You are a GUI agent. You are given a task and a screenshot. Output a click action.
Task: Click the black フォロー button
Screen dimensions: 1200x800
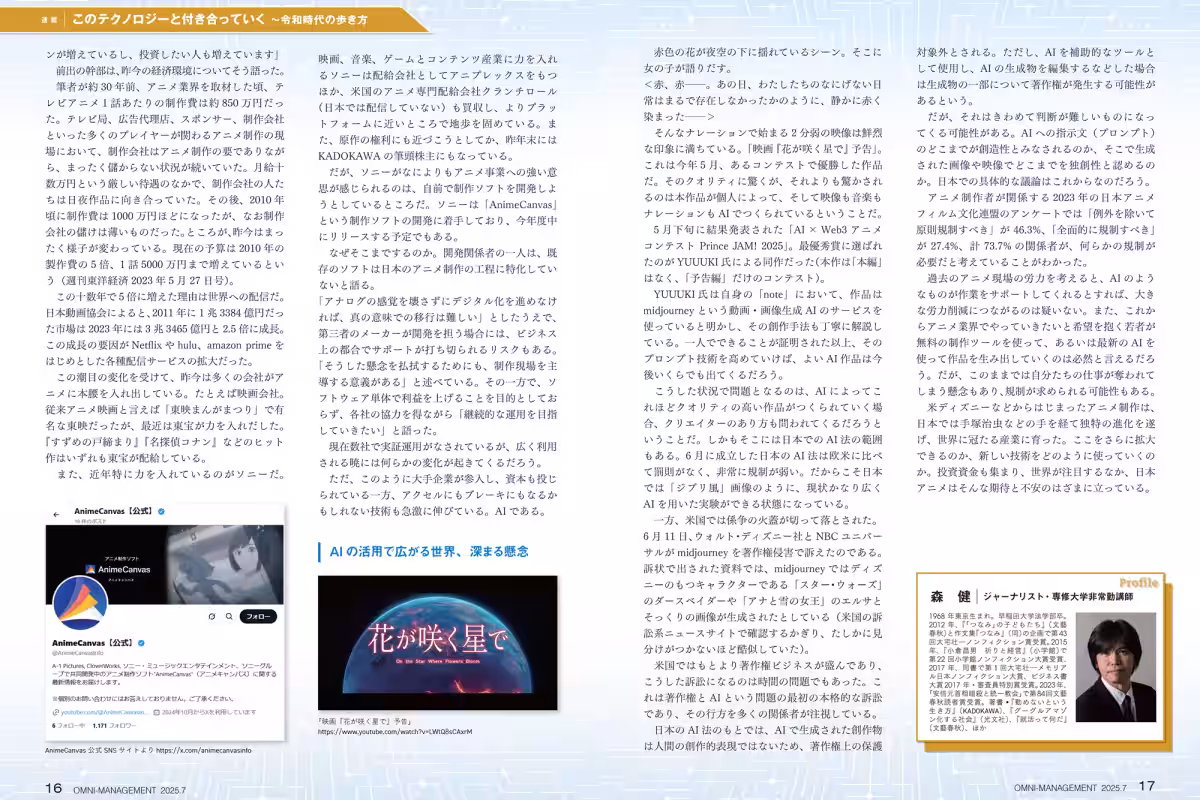[260, 616]
